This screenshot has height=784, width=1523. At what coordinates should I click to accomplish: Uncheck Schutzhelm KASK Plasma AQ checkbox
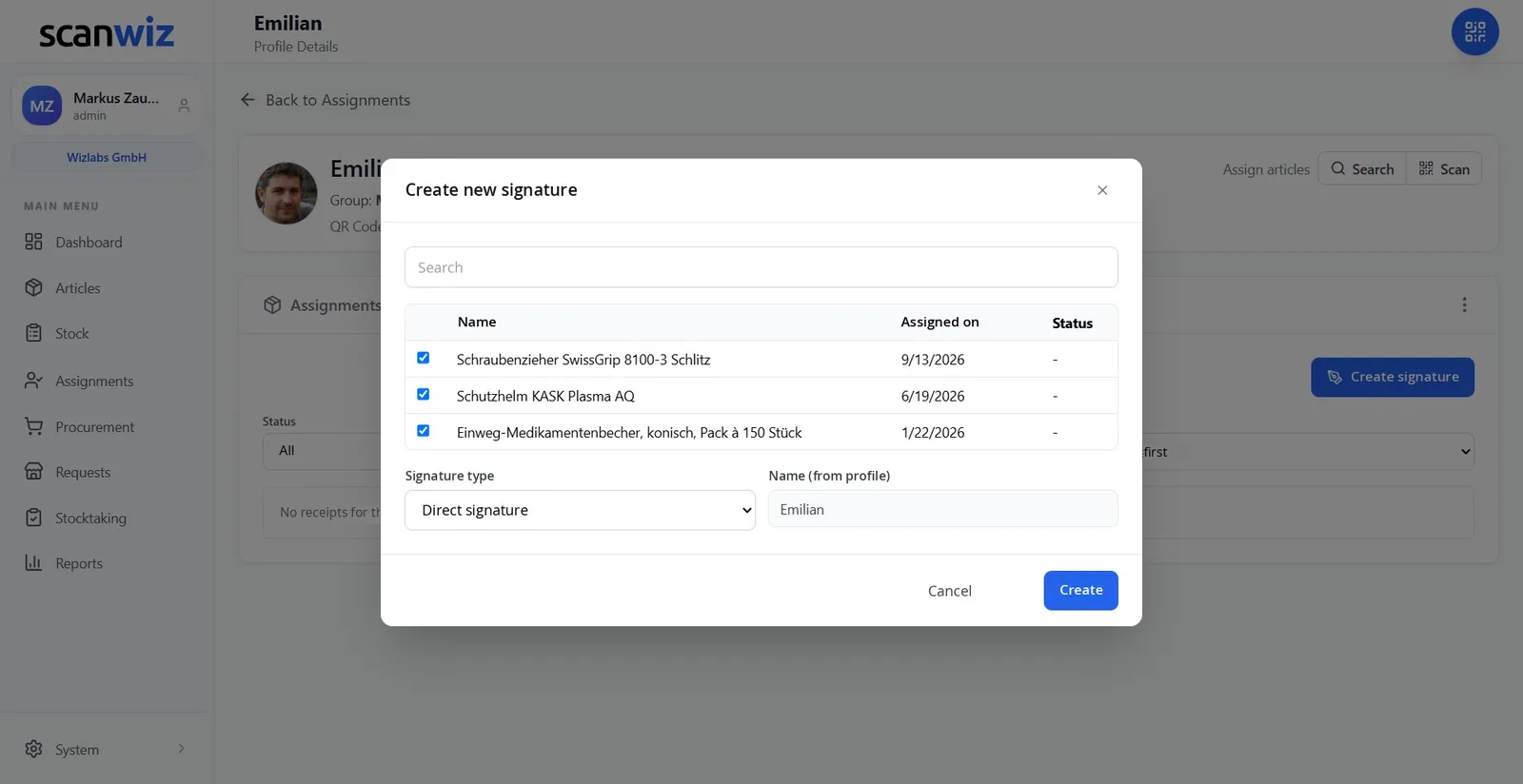[x=424, y=394]
